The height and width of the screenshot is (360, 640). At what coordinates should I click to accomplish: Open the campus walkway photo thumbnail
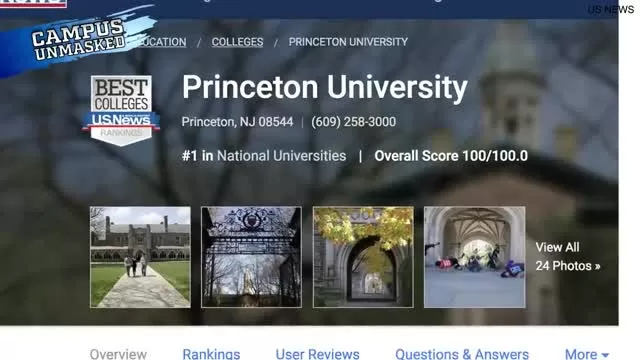click(140, 257)
